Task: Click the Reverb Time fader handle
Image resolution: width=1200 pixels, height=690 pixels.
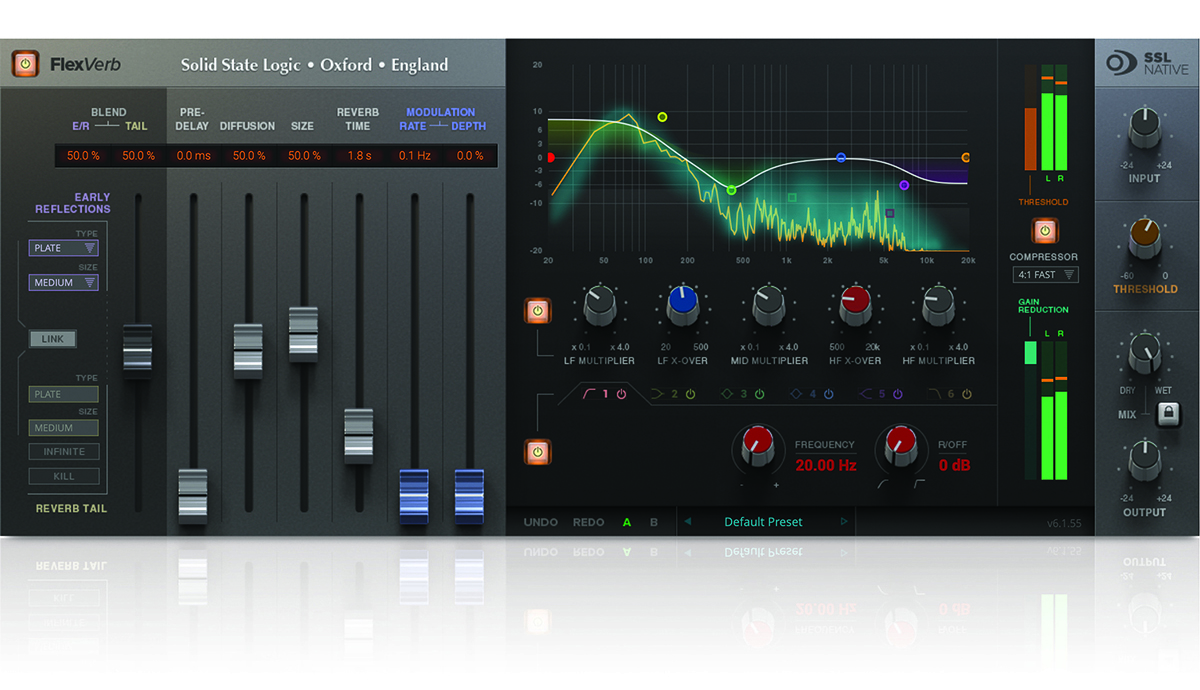Action: point(358,435)
